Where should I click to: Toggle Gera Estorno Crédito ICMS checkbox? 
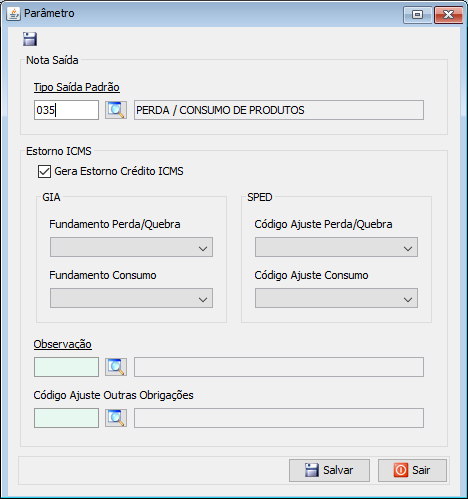[44, 171]
